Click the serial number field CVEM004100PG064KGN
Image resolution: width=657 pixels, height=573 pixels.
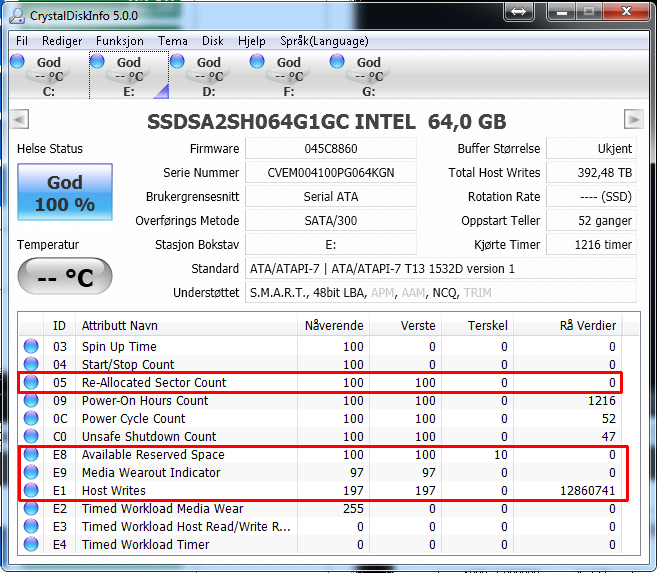click(331, 173)
